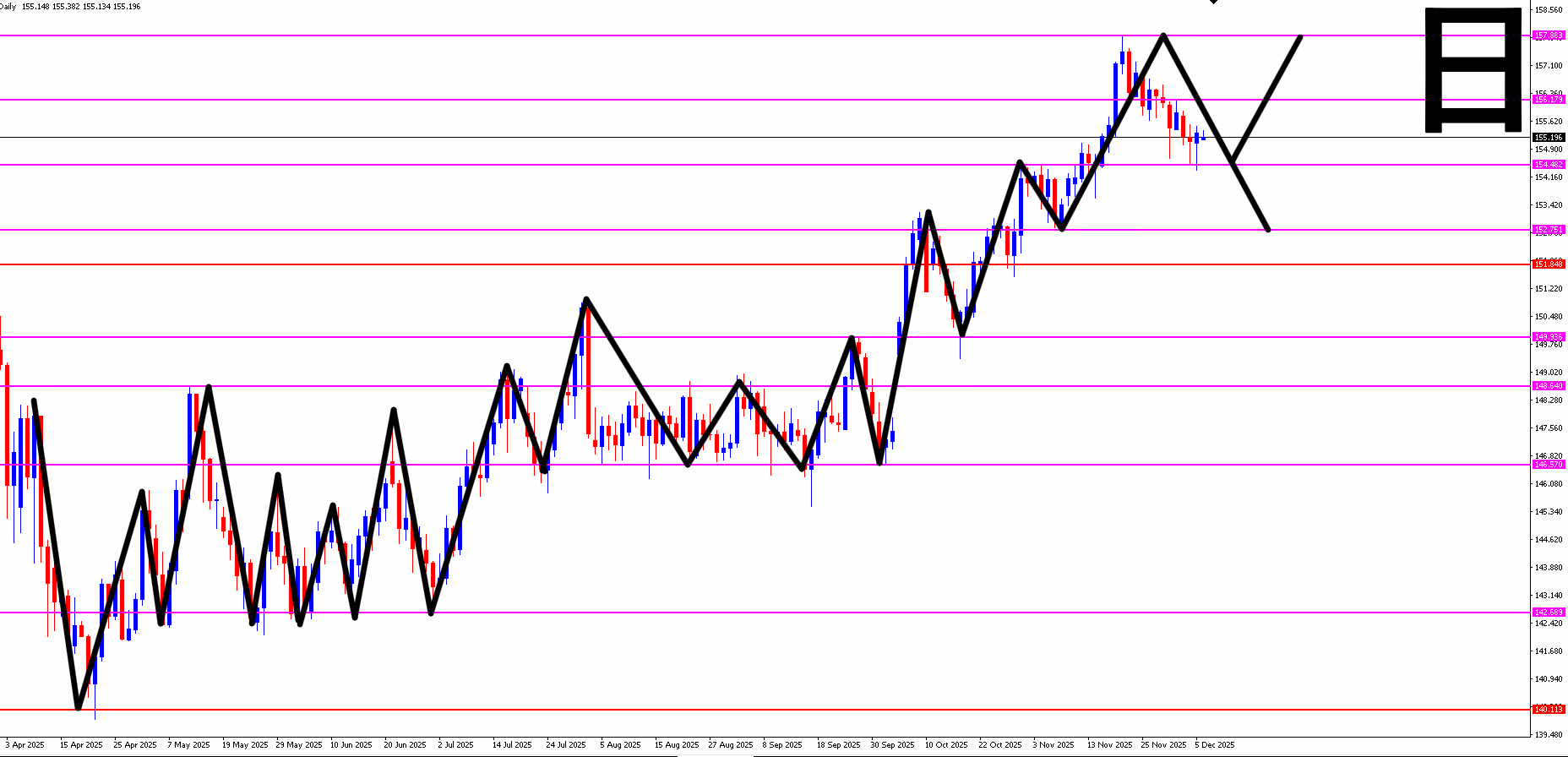Select the magenta 142.689 level label
Image resolution: width=1568 pixels, height=757 pixels.
pyautogui.click(x=1549, y=613)
